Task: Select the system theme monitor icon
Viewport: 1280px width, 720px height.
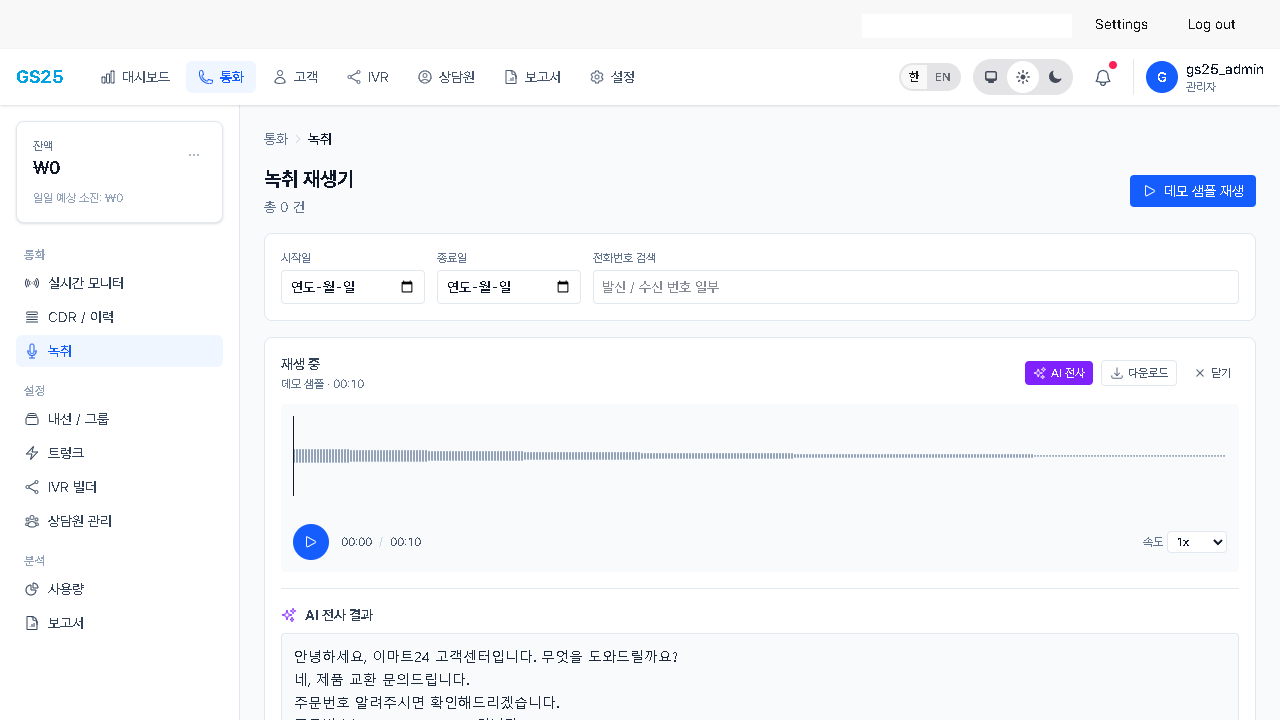Action: pos(991,77)
